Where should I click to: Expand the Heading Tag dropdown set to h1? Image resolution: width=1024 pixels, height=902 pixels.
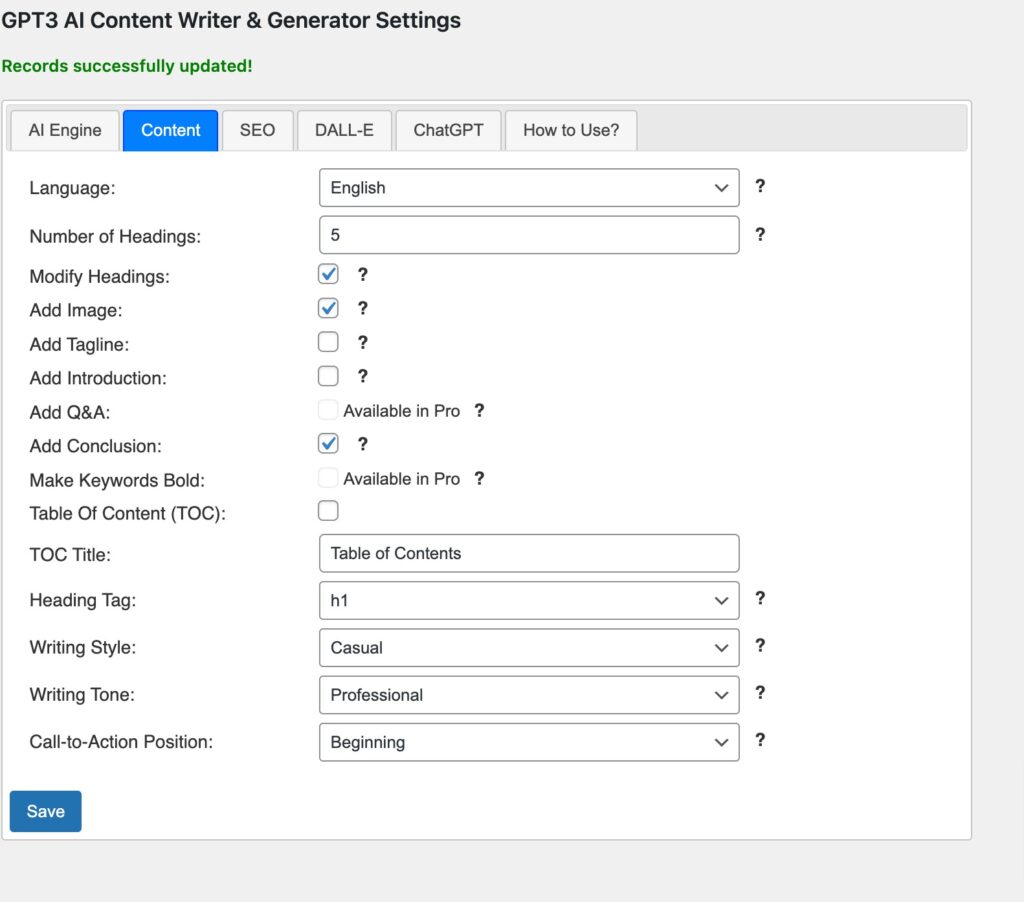pyautogui.click(x=529, y=600)
